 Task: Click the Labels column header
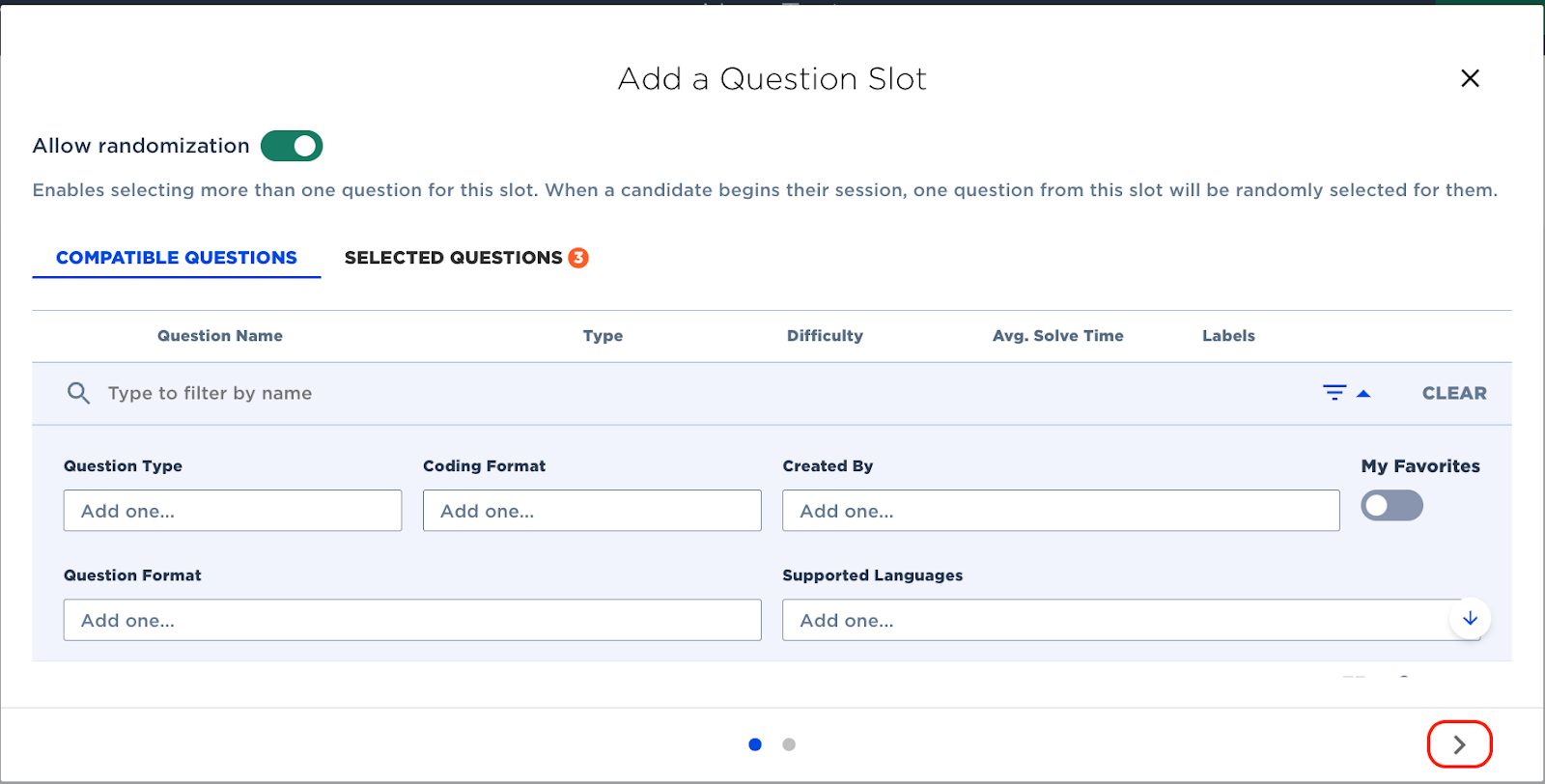(x=1228, y=336)
